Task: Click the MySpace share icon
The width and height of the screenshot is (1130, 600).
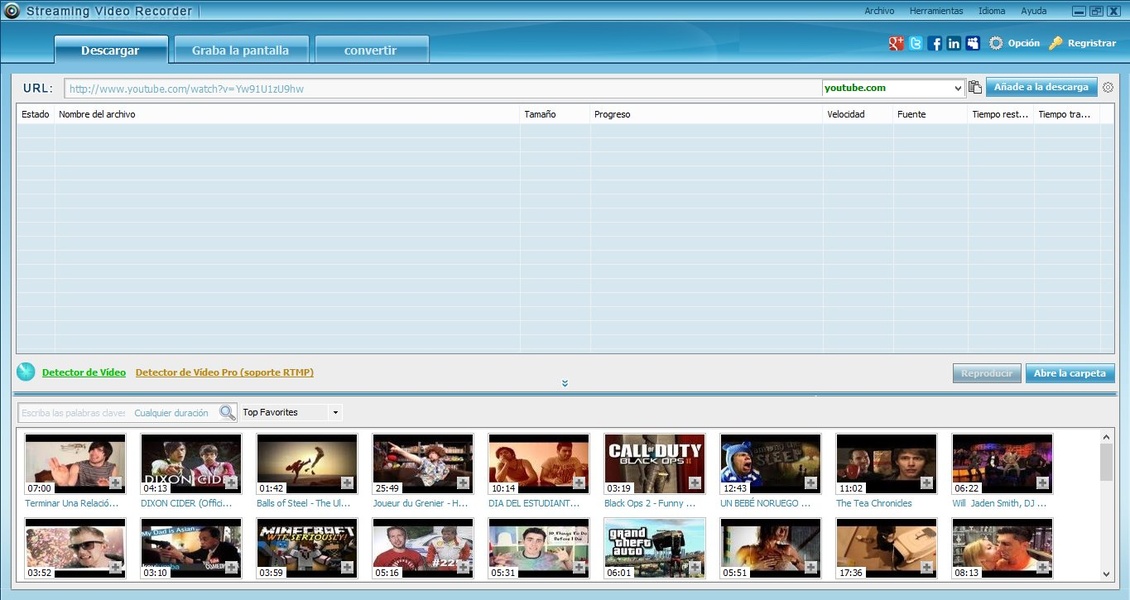Action: coord(972,43)
